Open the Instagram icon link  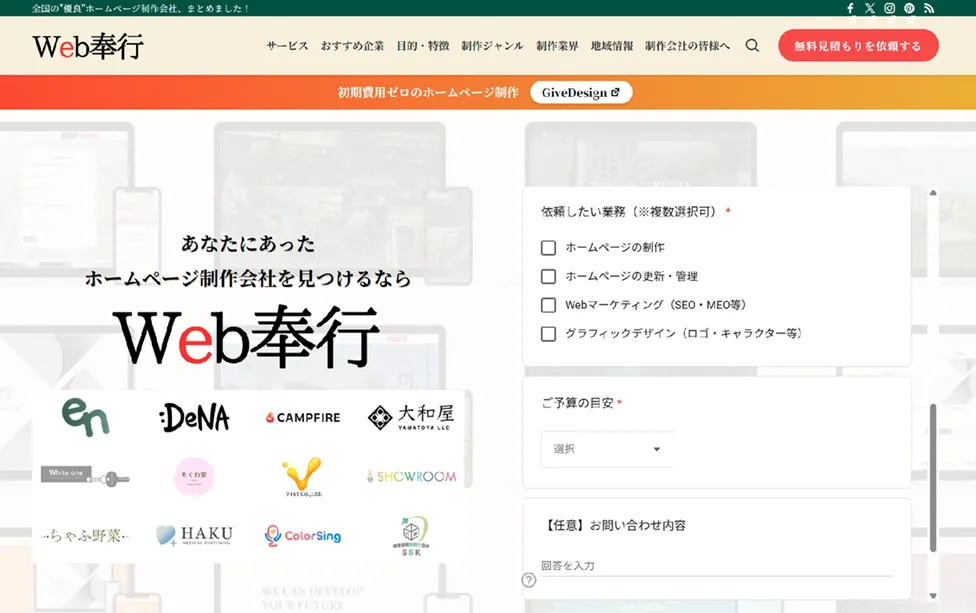click(x=889, y=8)
